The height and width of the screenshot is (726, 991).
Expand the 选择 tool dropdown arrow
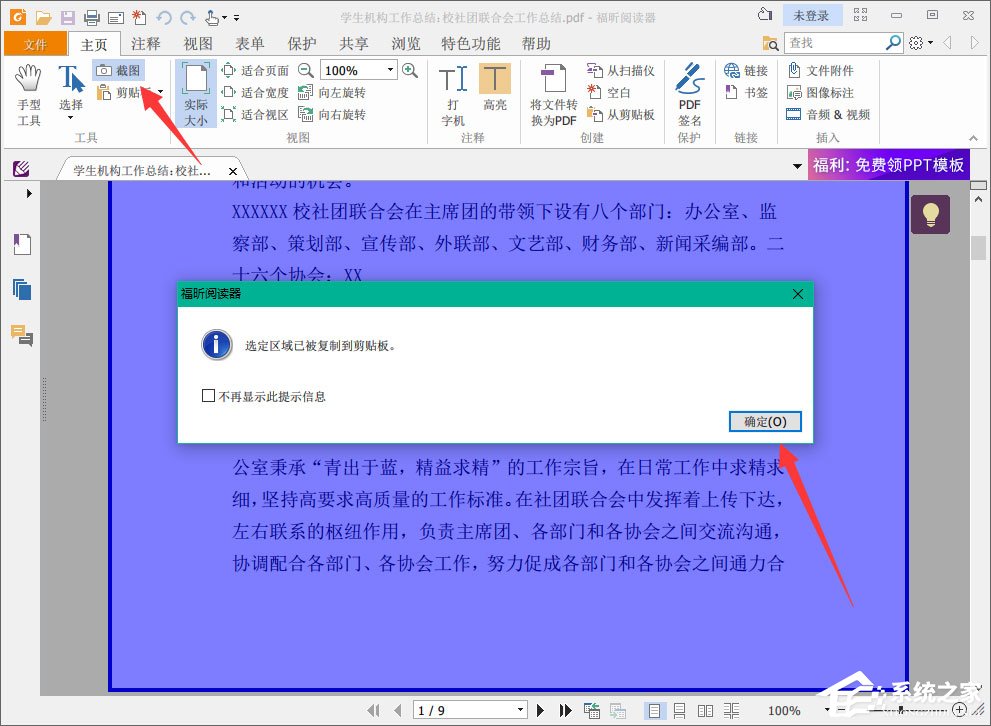68,117
